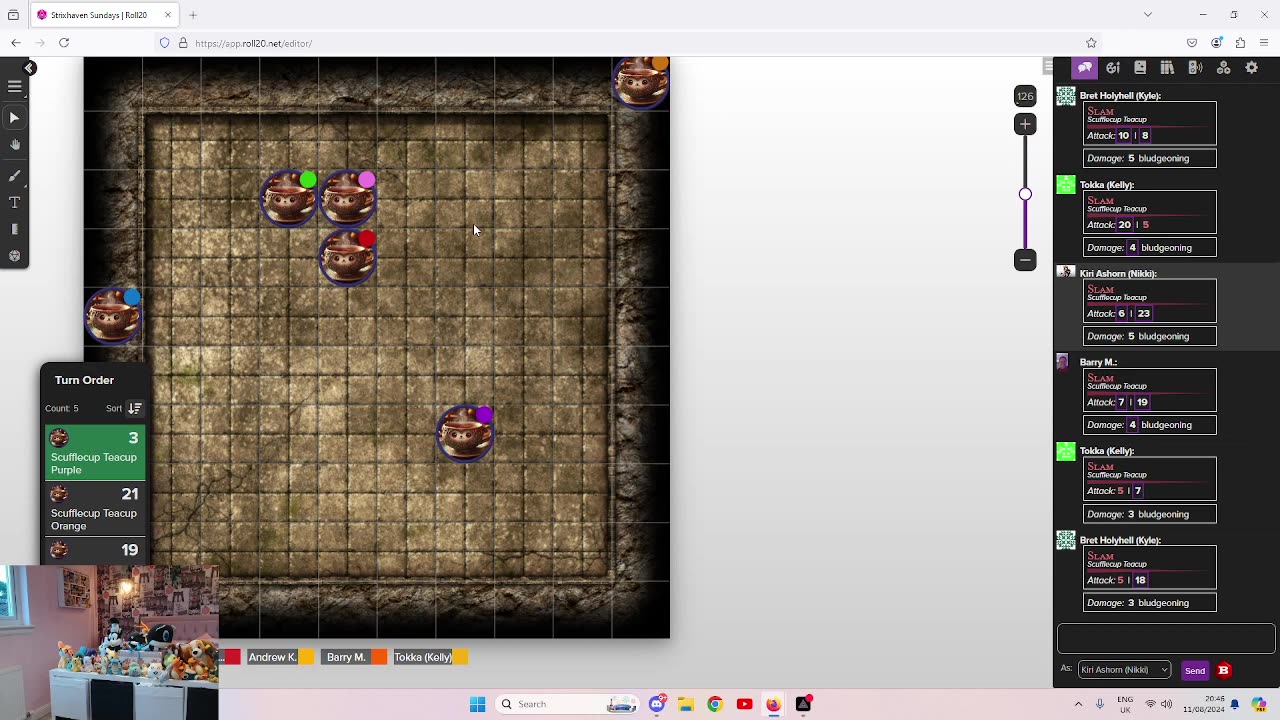The width and height of the screenshot is (1280, 720).
Task: Select the Text tool
Action: coord(15,202)
